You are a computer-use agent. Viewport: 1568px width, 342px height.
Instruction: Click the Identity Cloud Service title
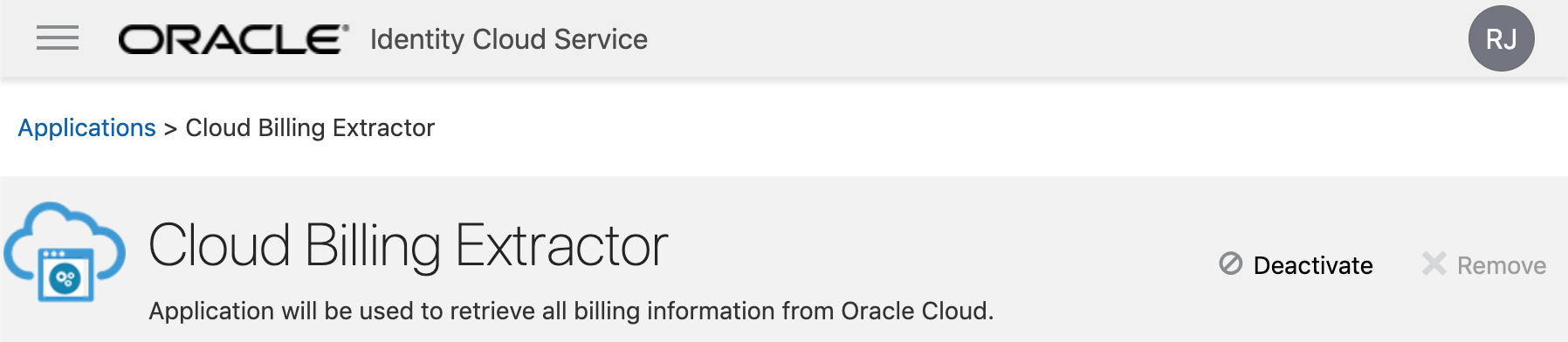(x=509, y=39)
